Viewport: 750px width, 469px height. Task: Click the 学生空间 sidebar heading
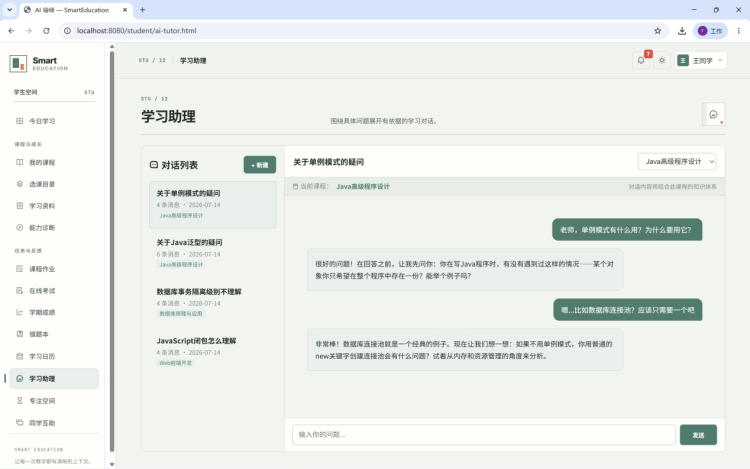point(25,92)
